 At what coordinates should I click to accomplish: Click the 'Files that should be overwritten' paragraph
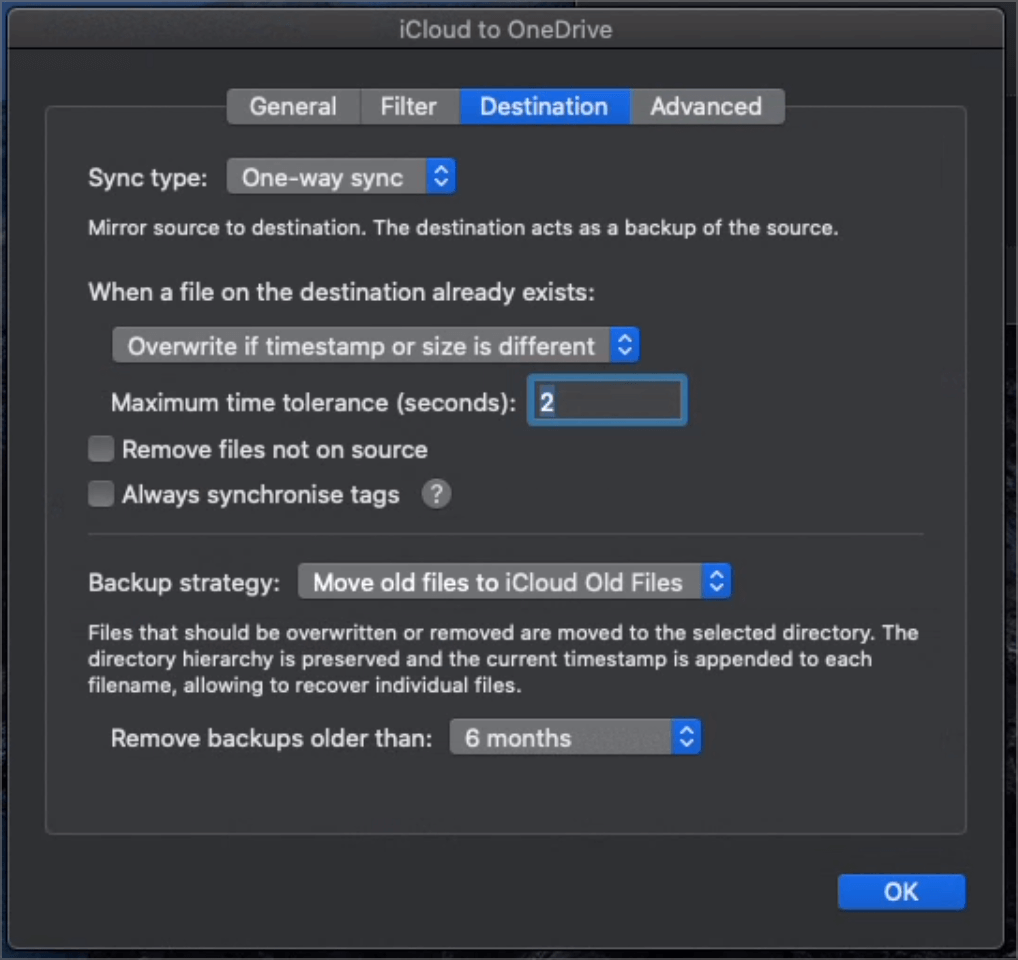tap(503, 659)
